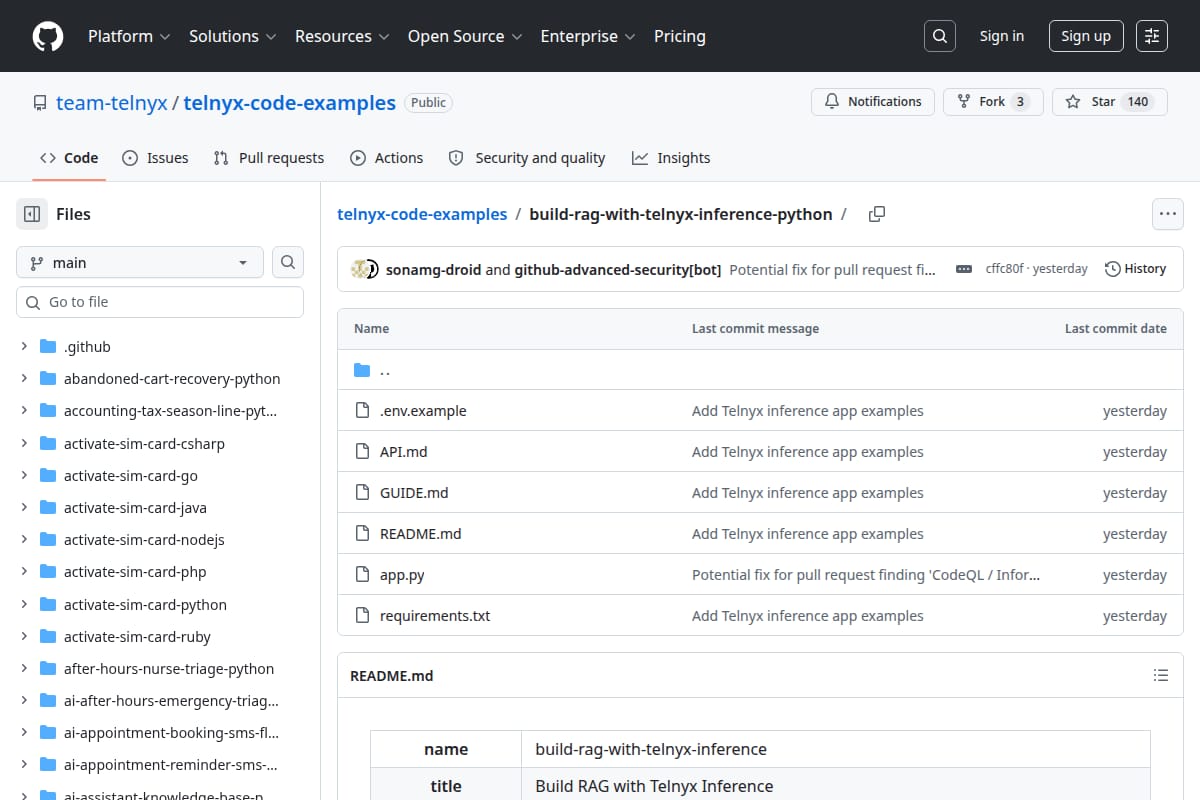Open the Actions tab

(387, 158)
